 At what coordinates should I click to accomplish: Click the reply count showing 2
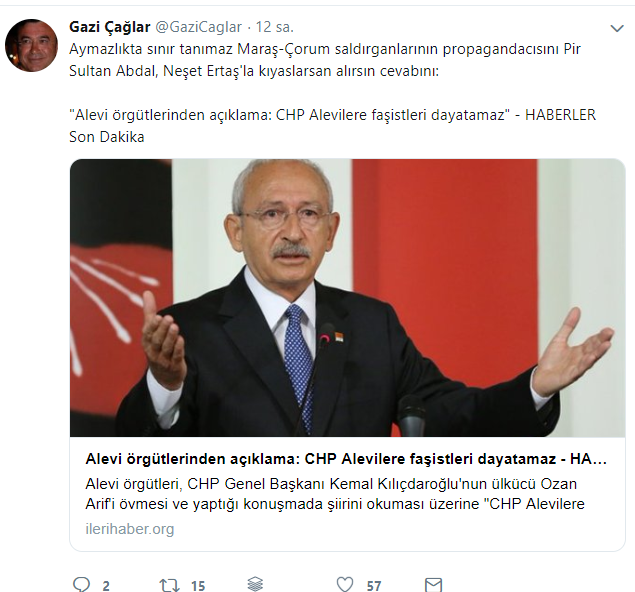tap(106, 586)
